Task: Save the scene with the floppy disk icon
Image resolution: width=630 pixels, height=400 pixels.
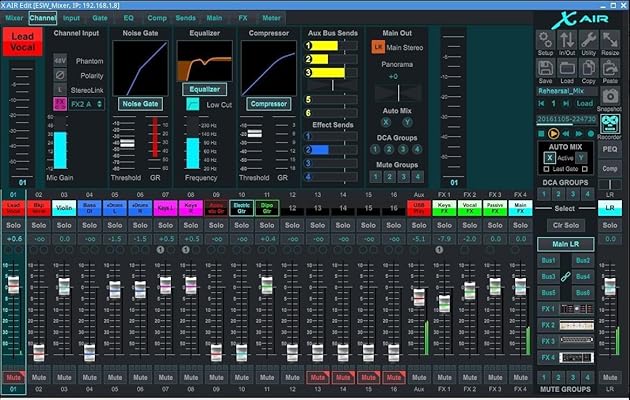Action: coord(545,68)
